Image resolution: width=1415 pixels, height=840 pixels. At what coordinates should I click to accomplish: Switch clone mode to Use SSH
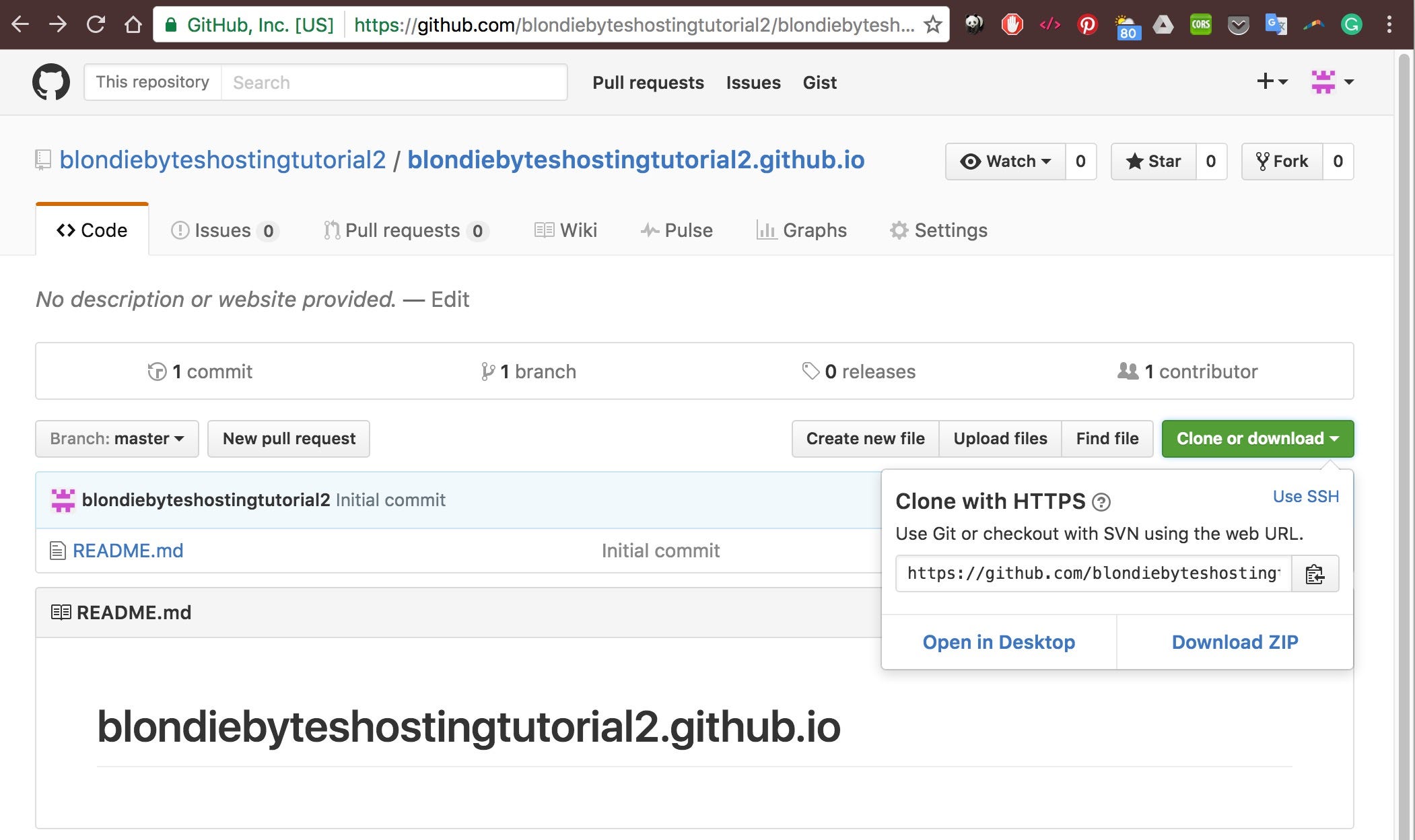click(1305, 496)
